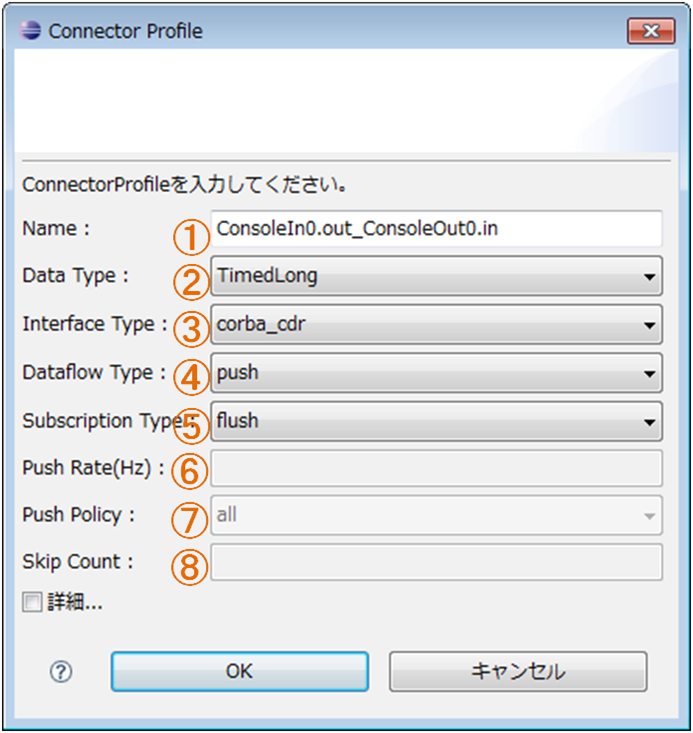Click the ConnectorProfileを入力してください message
This screenshot has height=733, width=693.
tap(185, 185)
